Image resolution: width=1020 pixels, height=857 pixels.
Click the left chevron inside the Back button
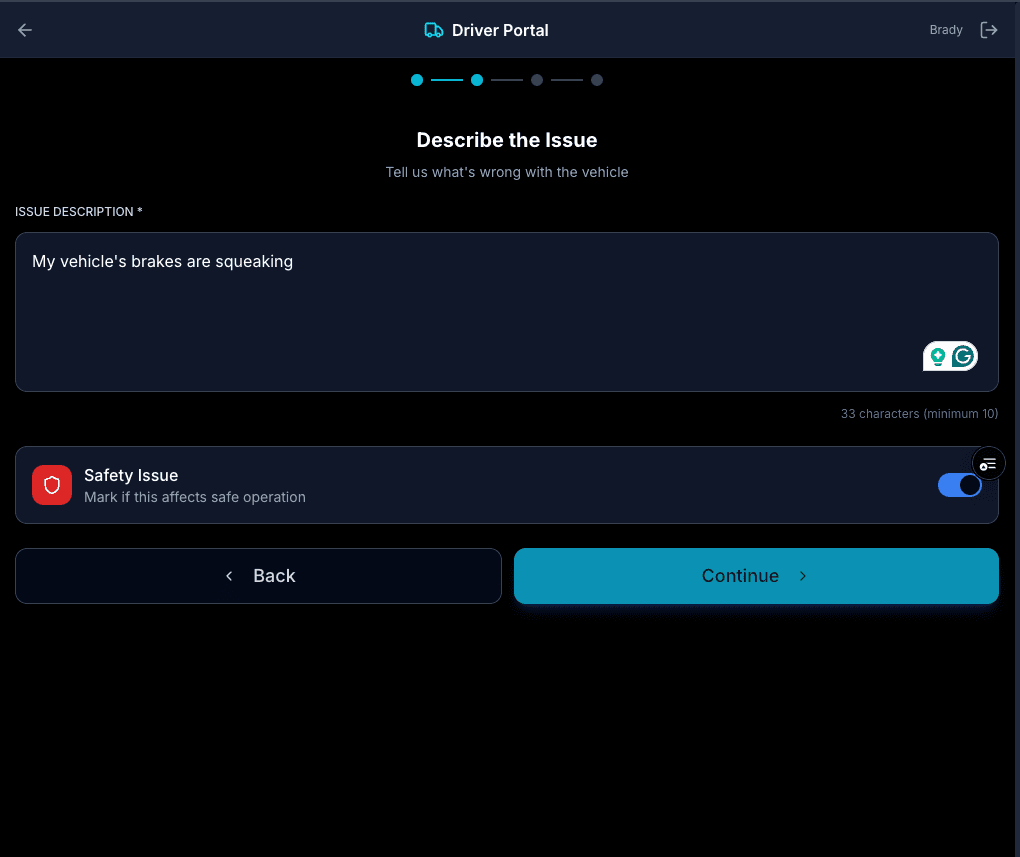228,576
